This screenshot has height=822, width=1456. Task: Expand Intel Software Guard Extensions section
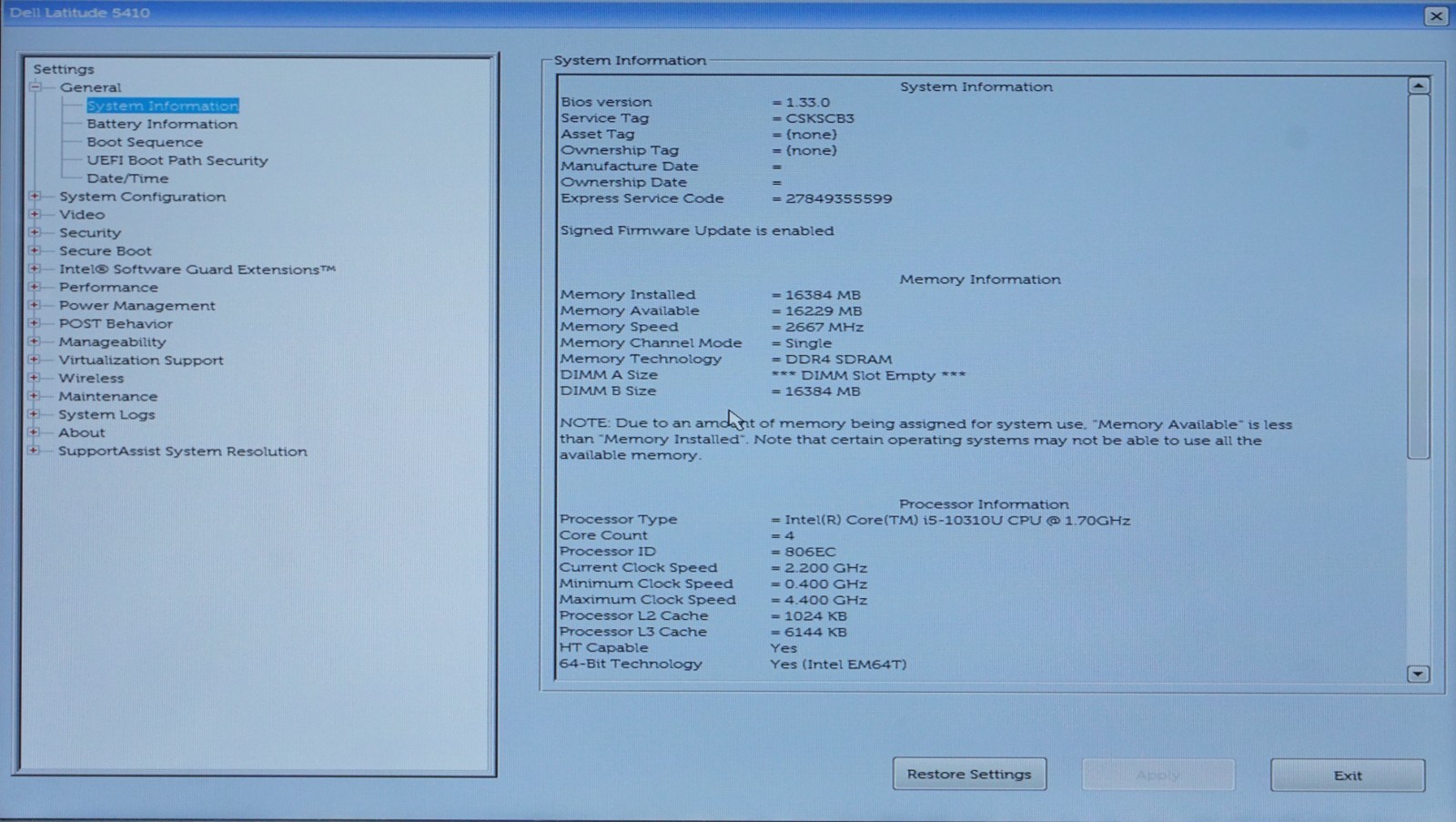point(35,269)
